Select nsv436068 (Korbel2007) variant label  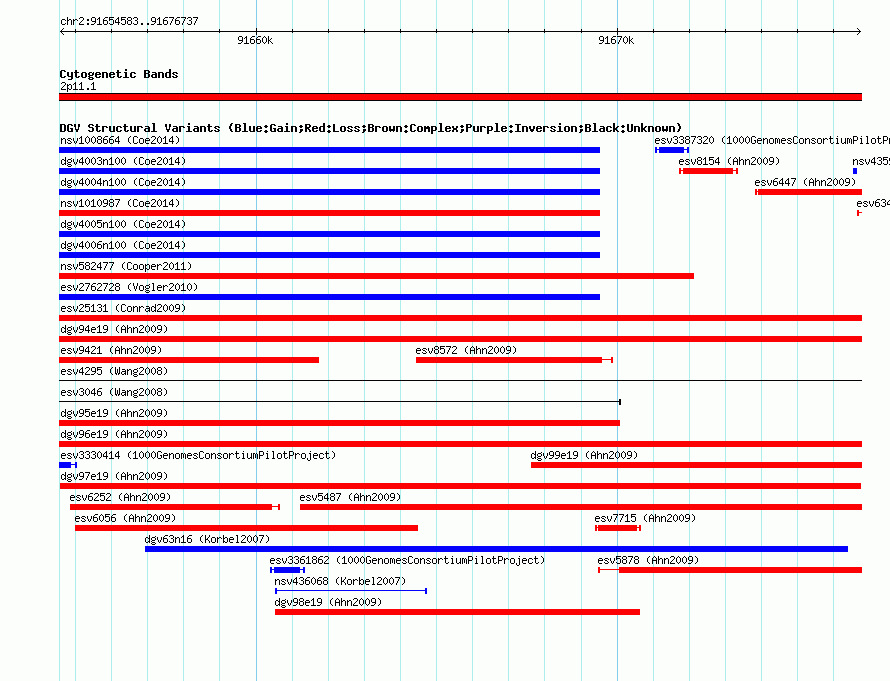(x=340, y=581)
